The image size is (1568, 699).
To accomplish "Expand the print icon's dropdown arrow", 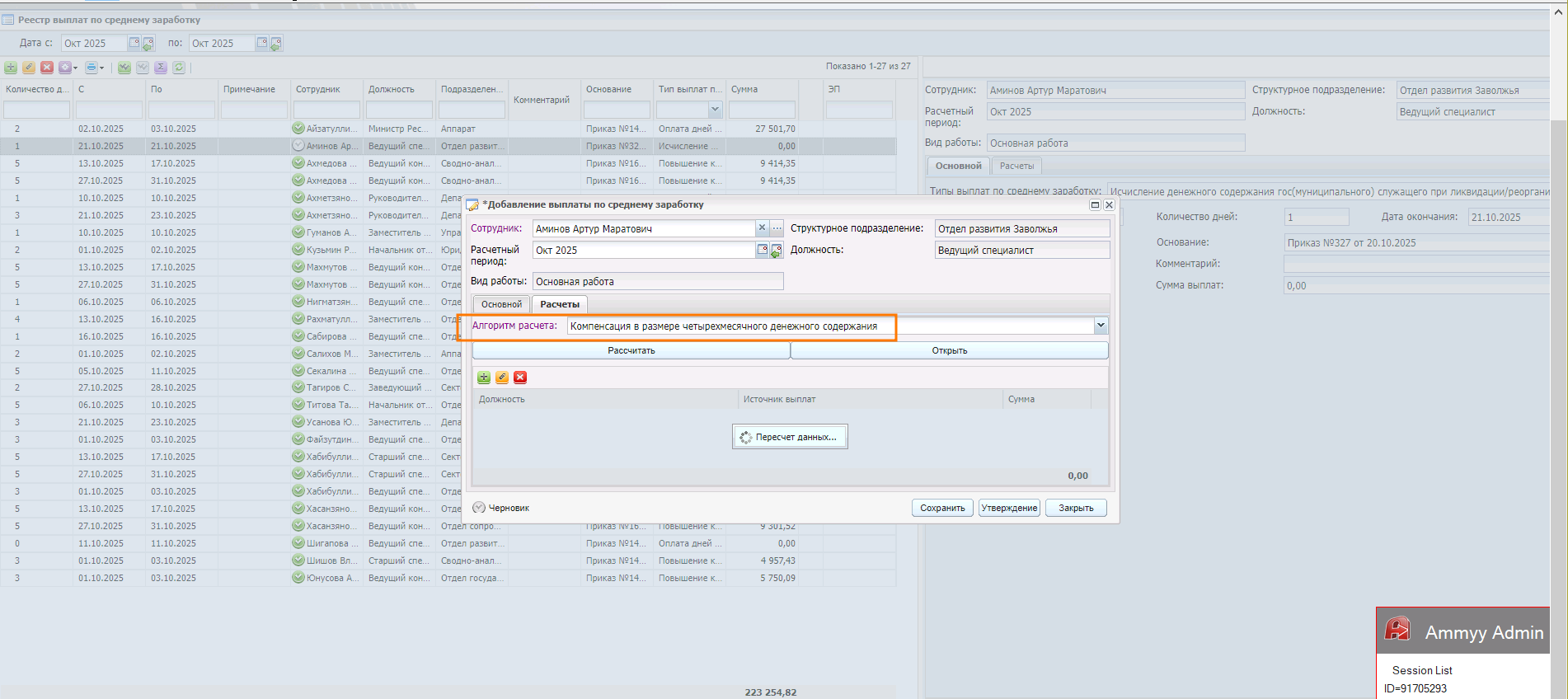I will pyautogui.click(x=101, y=68).
